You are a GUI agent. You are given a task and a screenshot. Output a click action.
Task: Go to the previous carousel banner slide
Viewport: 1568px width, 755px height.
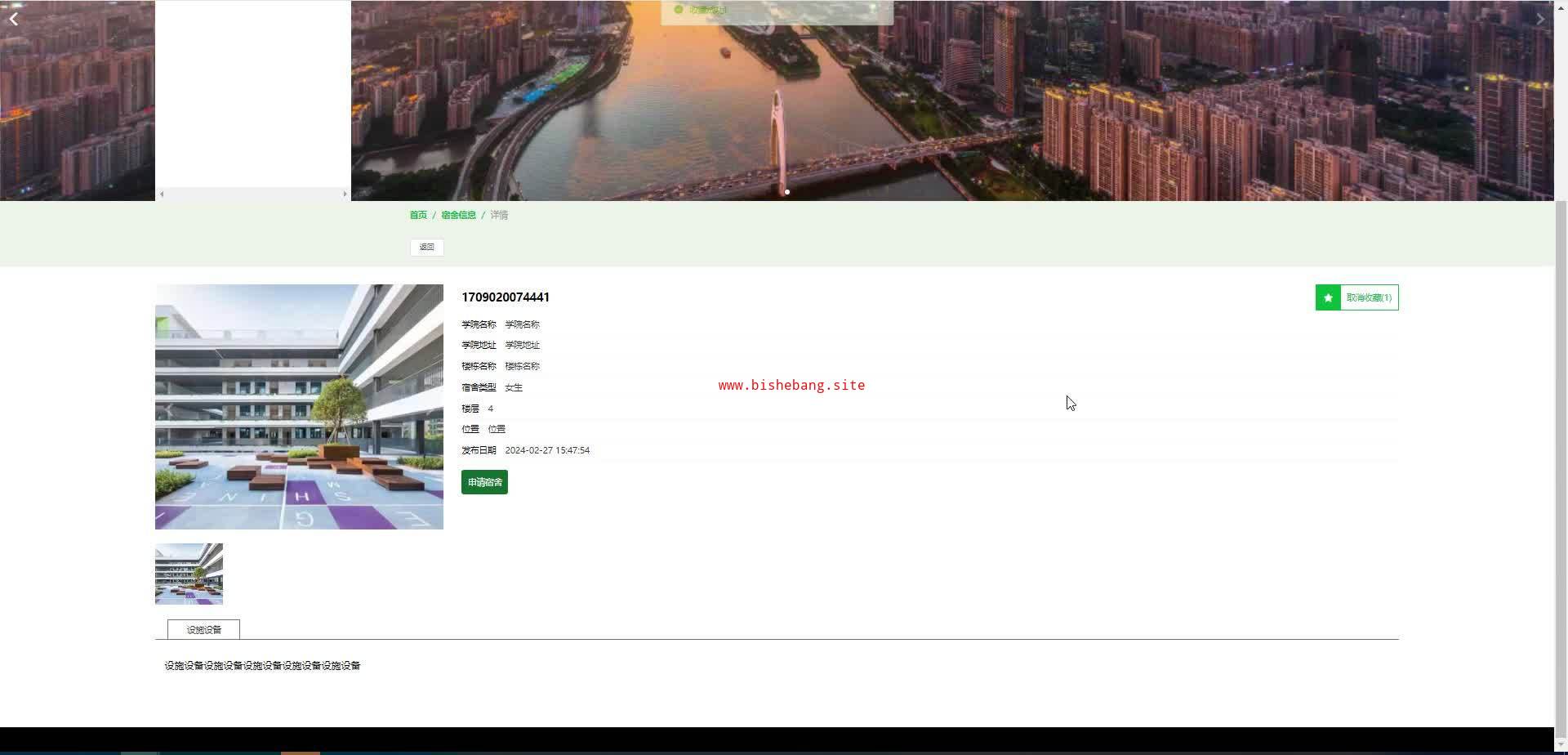[14, 19]
